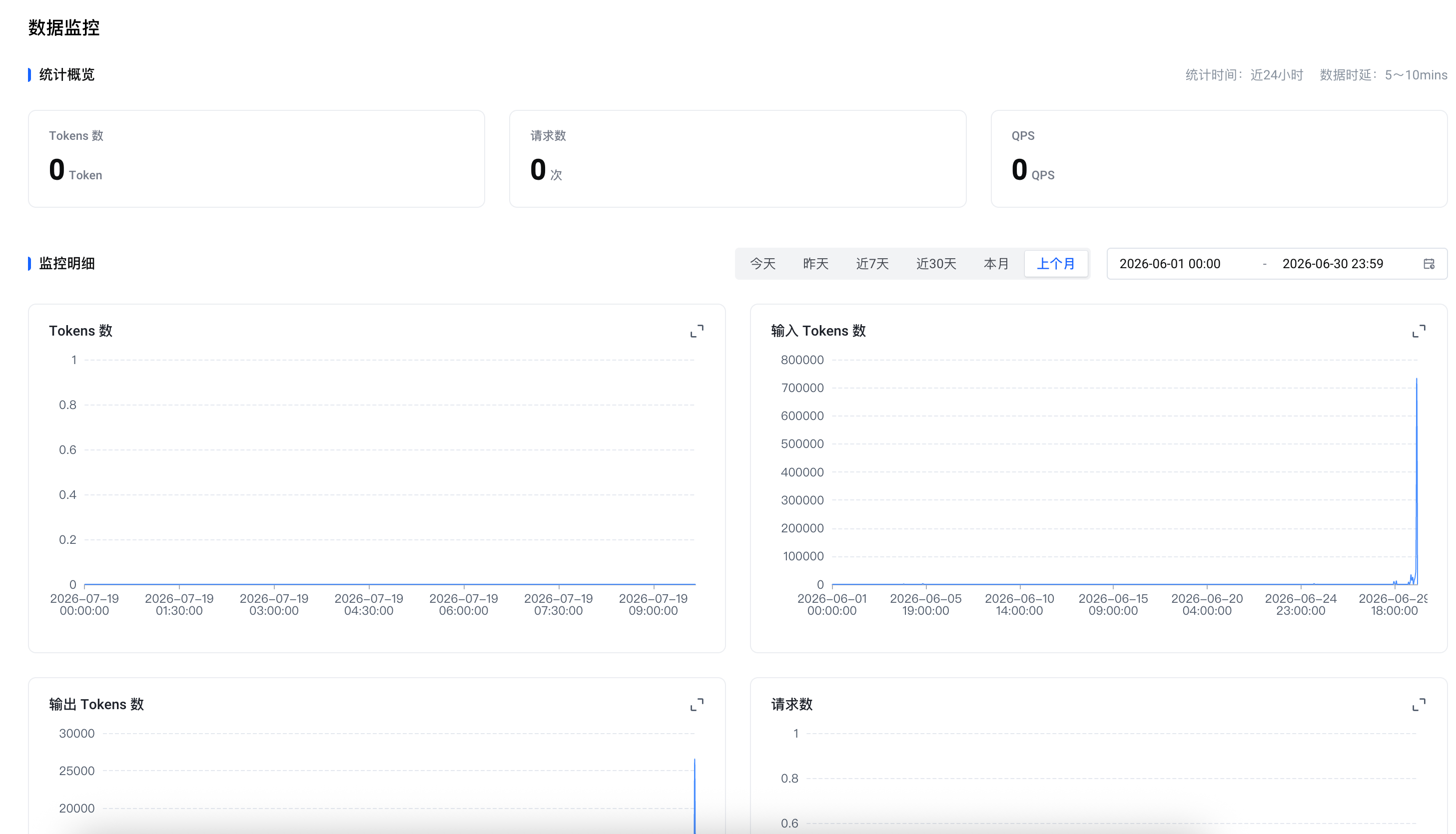
Task: Expand the 输出 Tokens 数 chart to fullscreen
Action: [x=696, y=705]
